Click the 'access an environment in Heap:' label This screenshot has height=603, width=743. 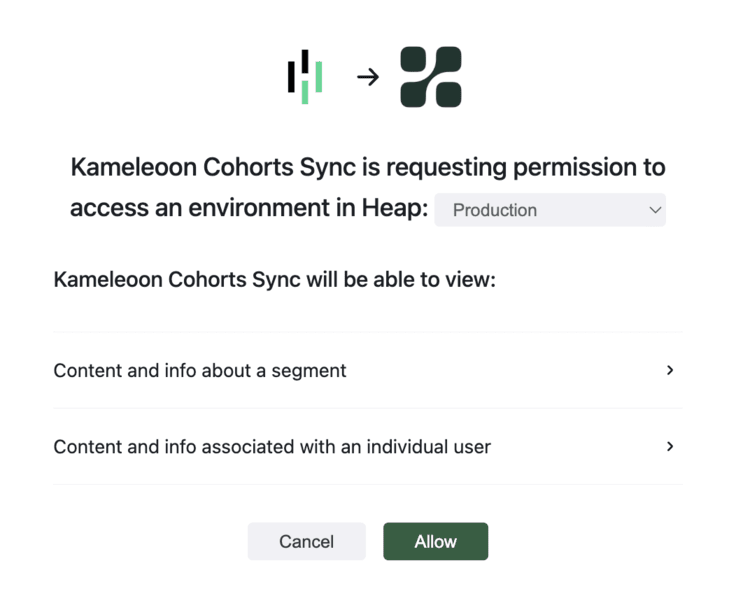tap(249, 208)
